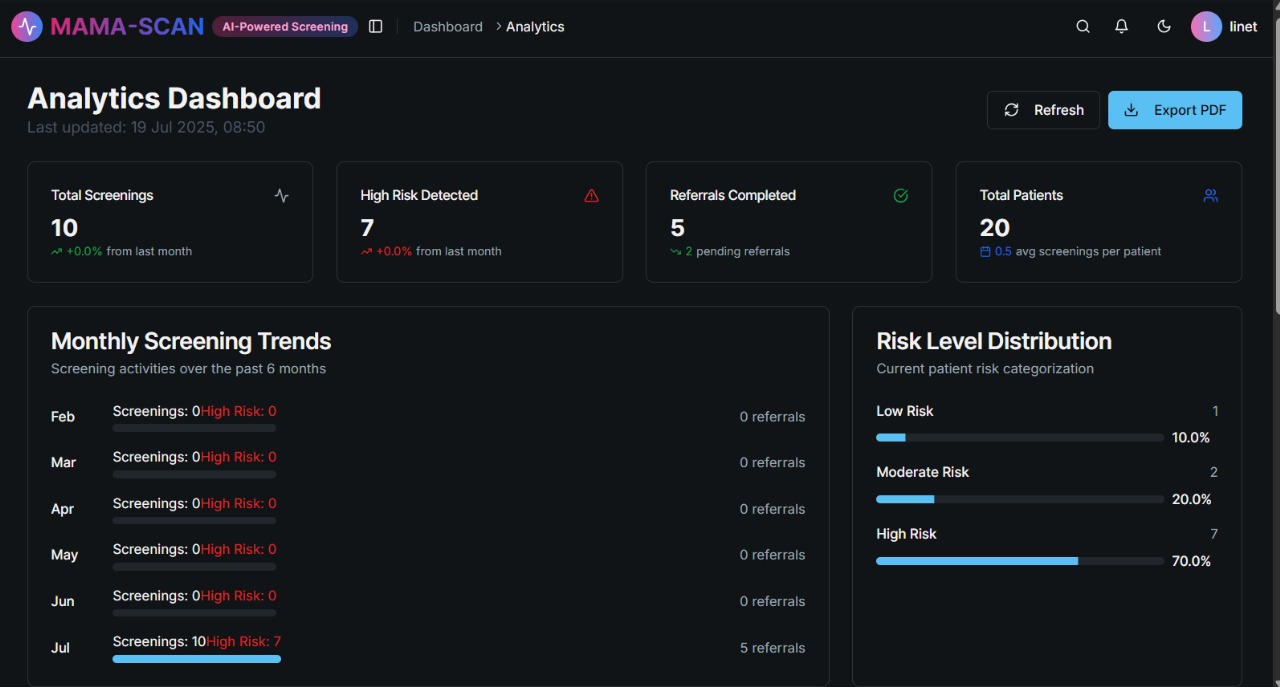Click the red trend arrow in High Risk Detected
The image size is (1280, 687).
click(366, 252)
